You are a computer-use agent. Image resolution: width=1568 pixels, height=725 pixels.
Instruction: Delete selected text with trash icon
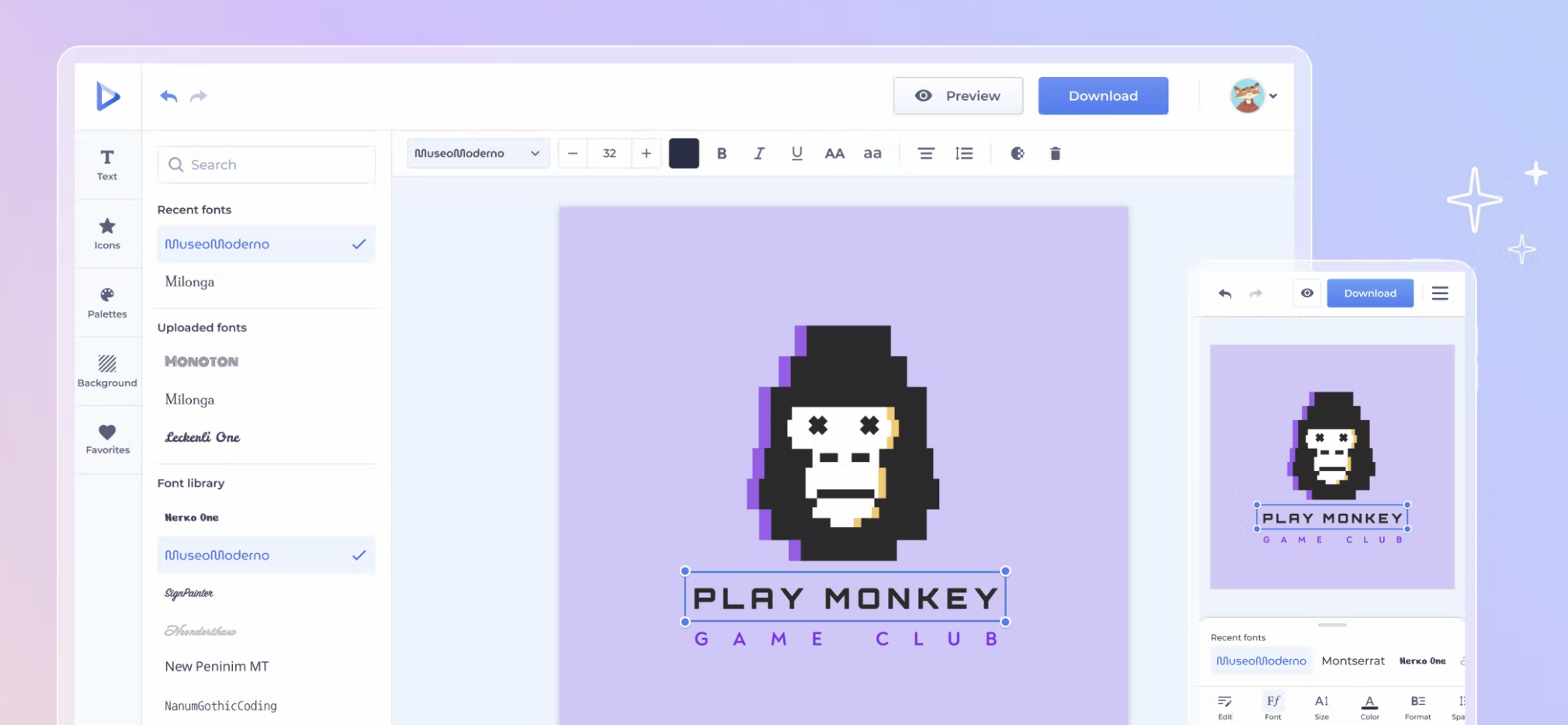coord(1055,154)
